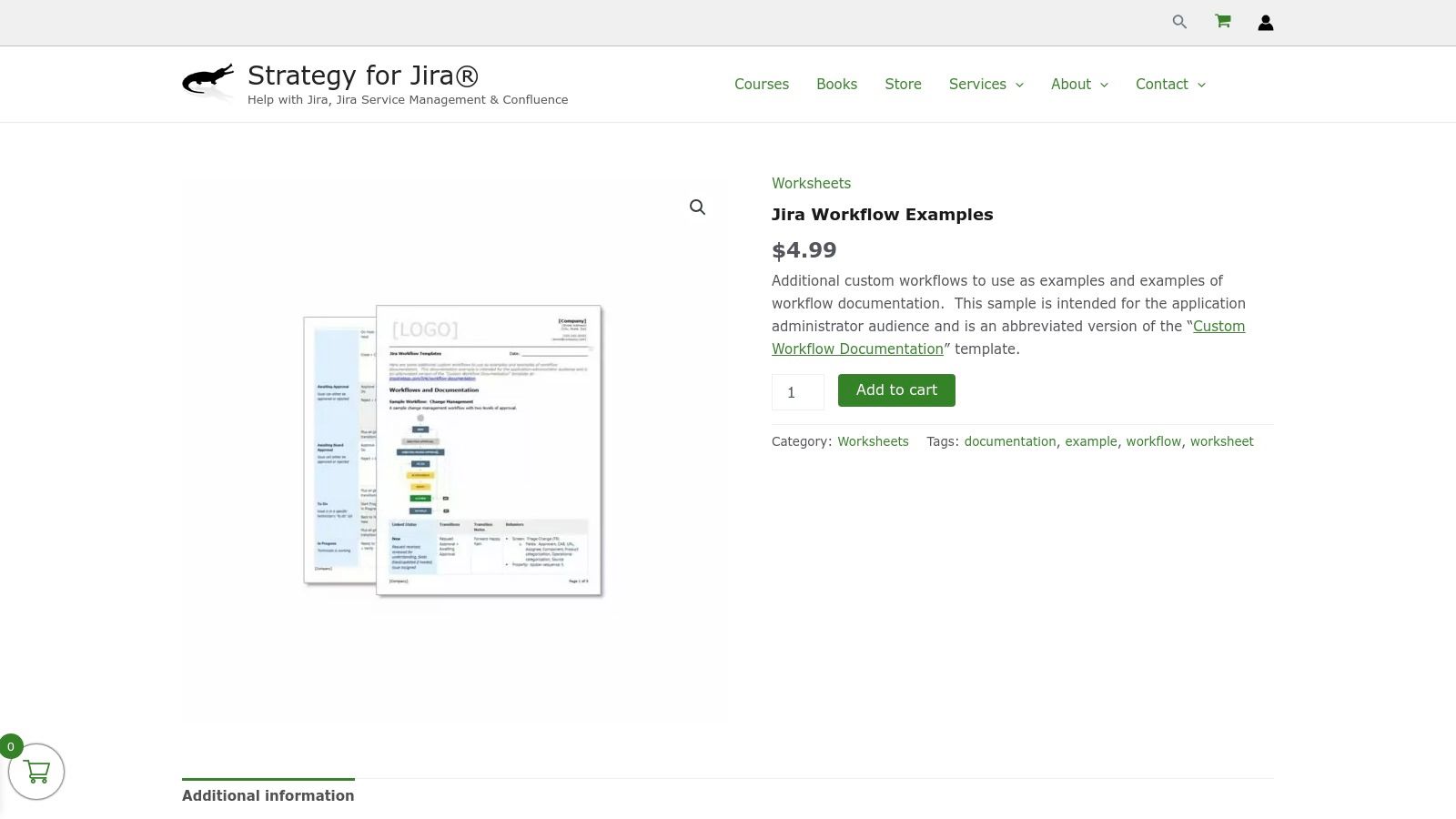The width and height of the screenshot is (1456, 819).
Task: Select the Additional information tab
Action: 268,795
